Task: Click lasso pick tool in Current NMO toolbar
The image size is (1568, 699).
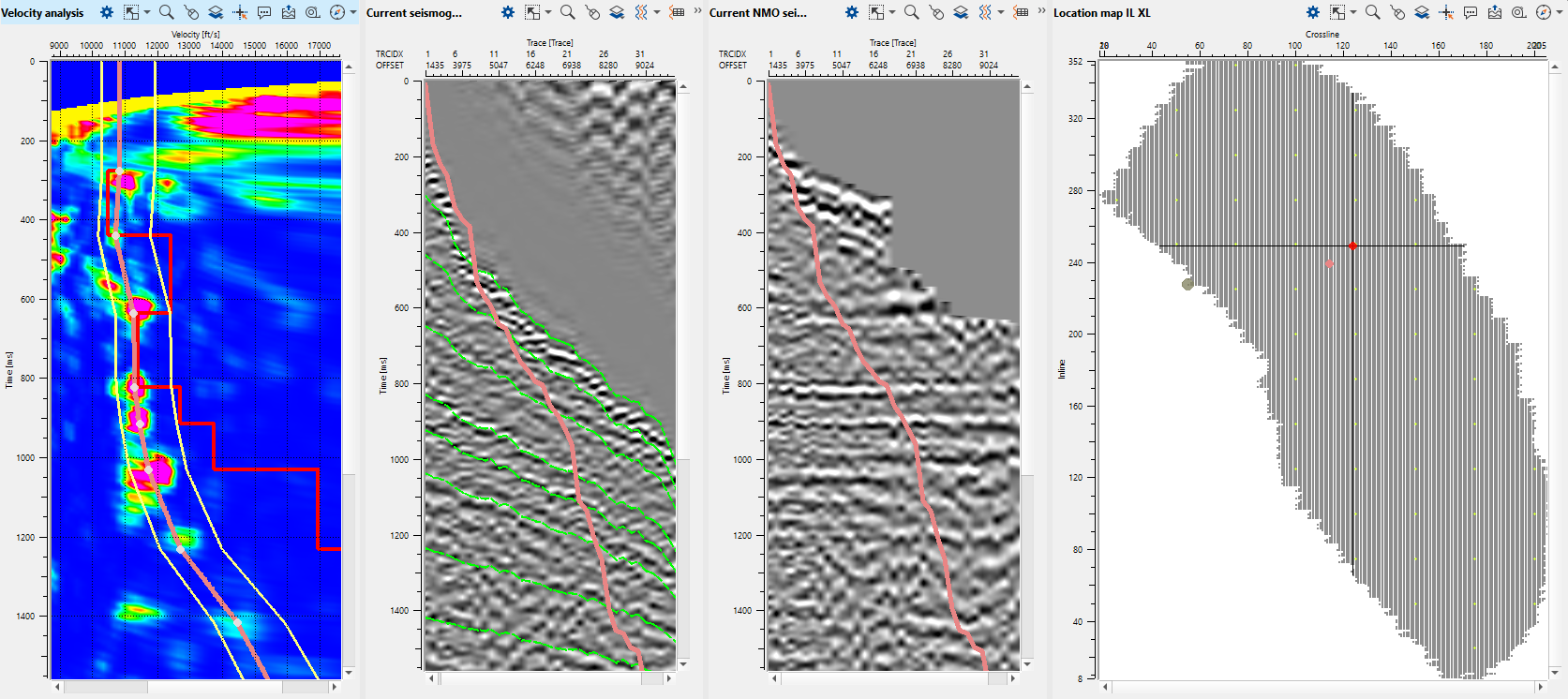Action: click(936, 12)
